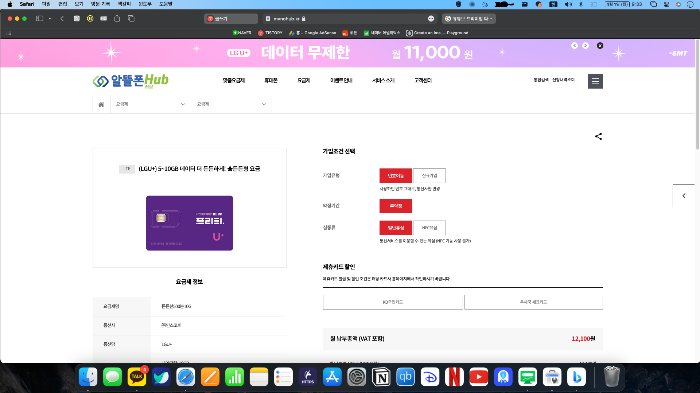This screenshot has height=393, width=700.
Task: Open System Settings from the Dock
Action: point(356,377)
